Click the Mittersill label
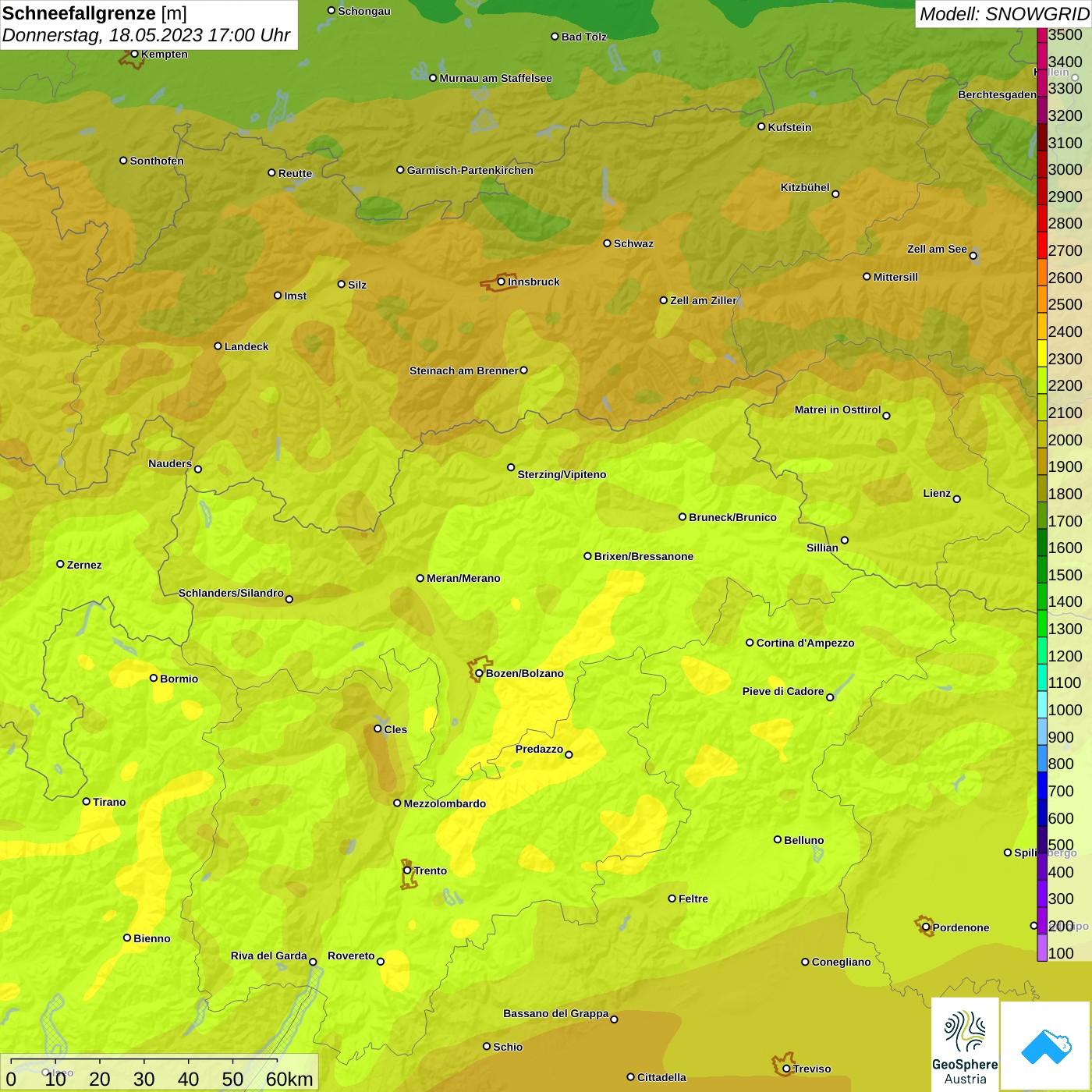1092x1092 pixels. (x=895, y=277)
